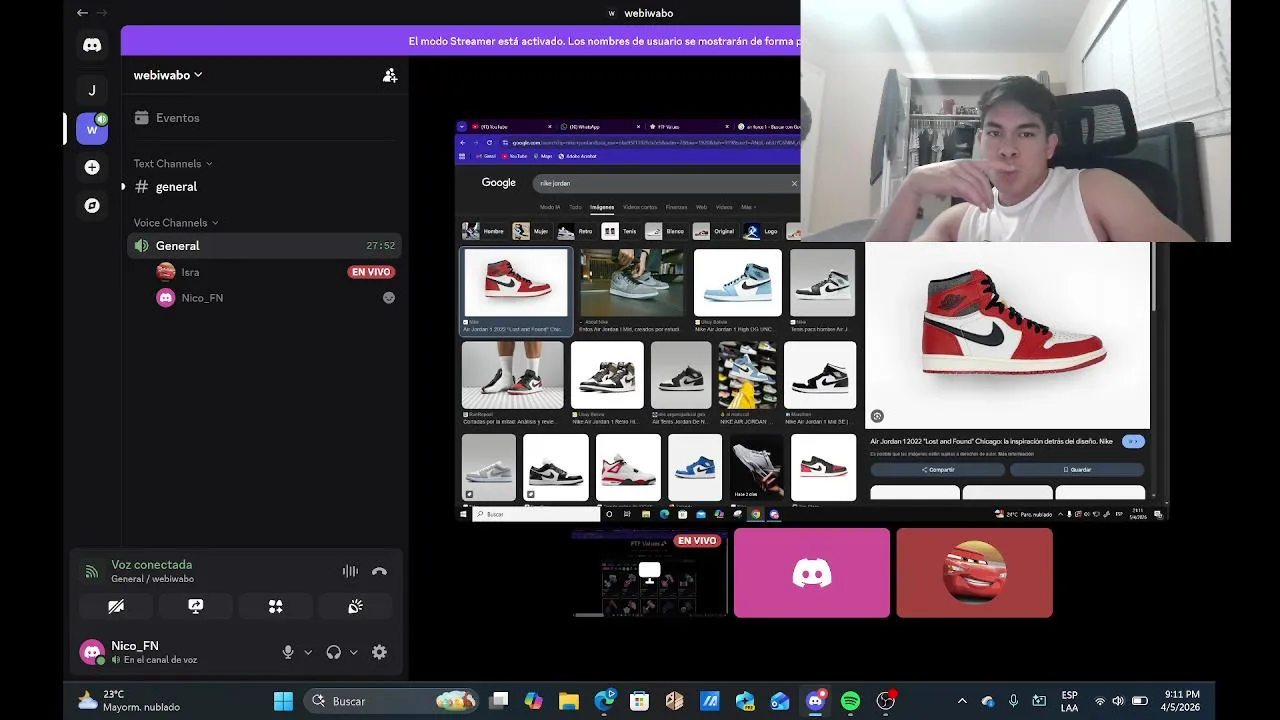Screen dimensions: 1280x720
Task: Click General / webiwabo link
Action: pos(152,579)
